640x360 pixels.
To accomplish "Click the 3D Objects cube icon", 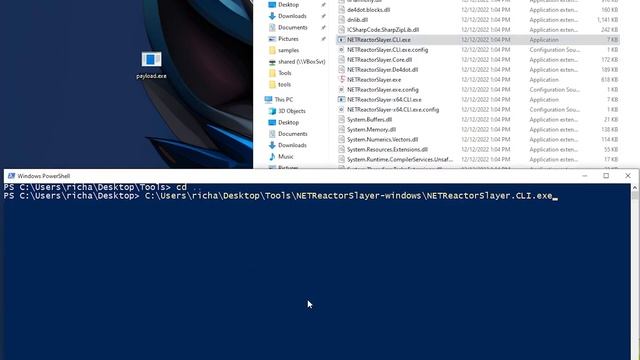I will [x=272, y=111].
